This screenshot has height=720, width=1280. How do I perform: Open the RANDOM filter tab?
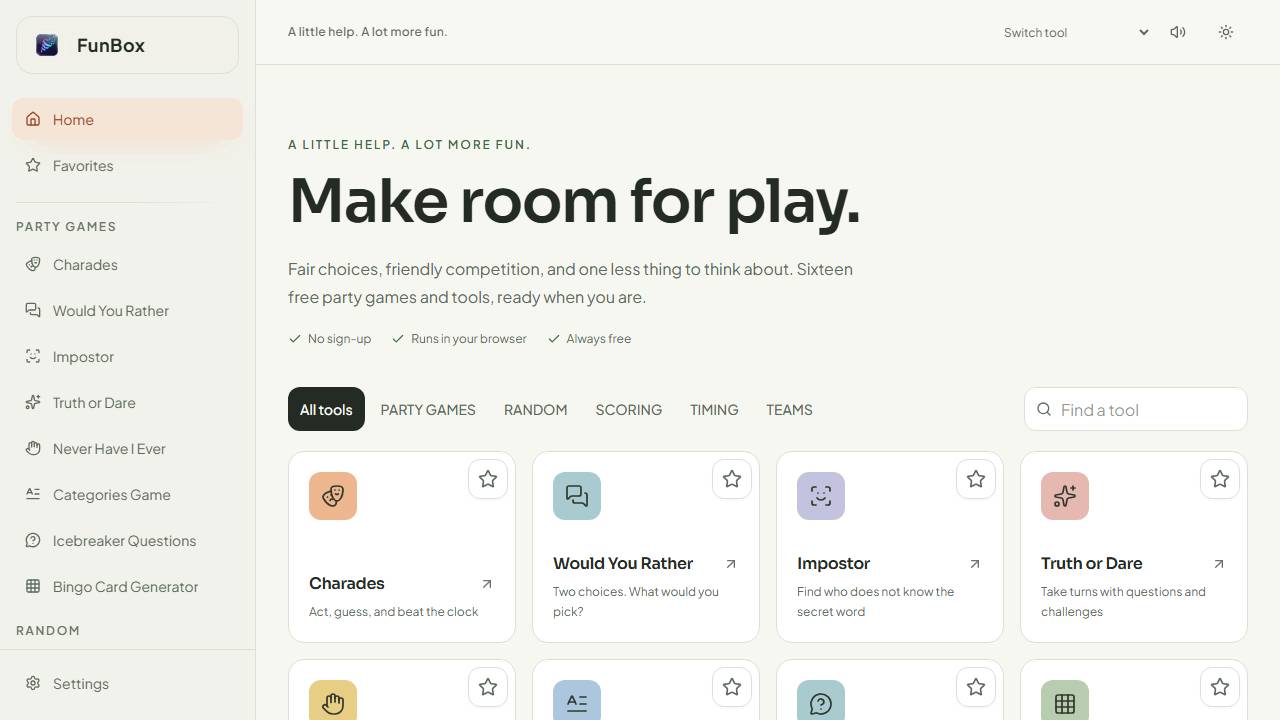click(536, 409)
